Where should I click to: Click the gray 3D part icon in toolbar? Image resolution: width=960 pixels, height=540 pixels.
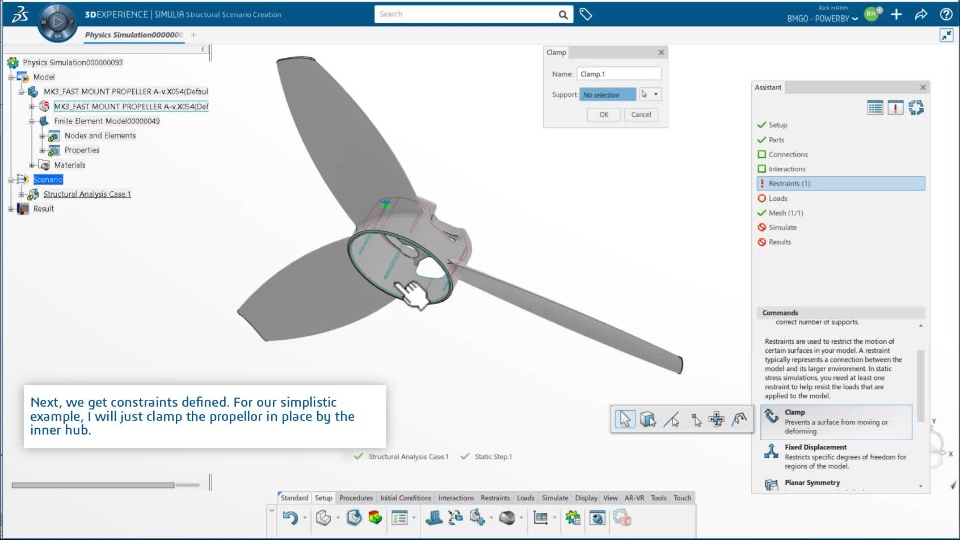pos(323,518)
